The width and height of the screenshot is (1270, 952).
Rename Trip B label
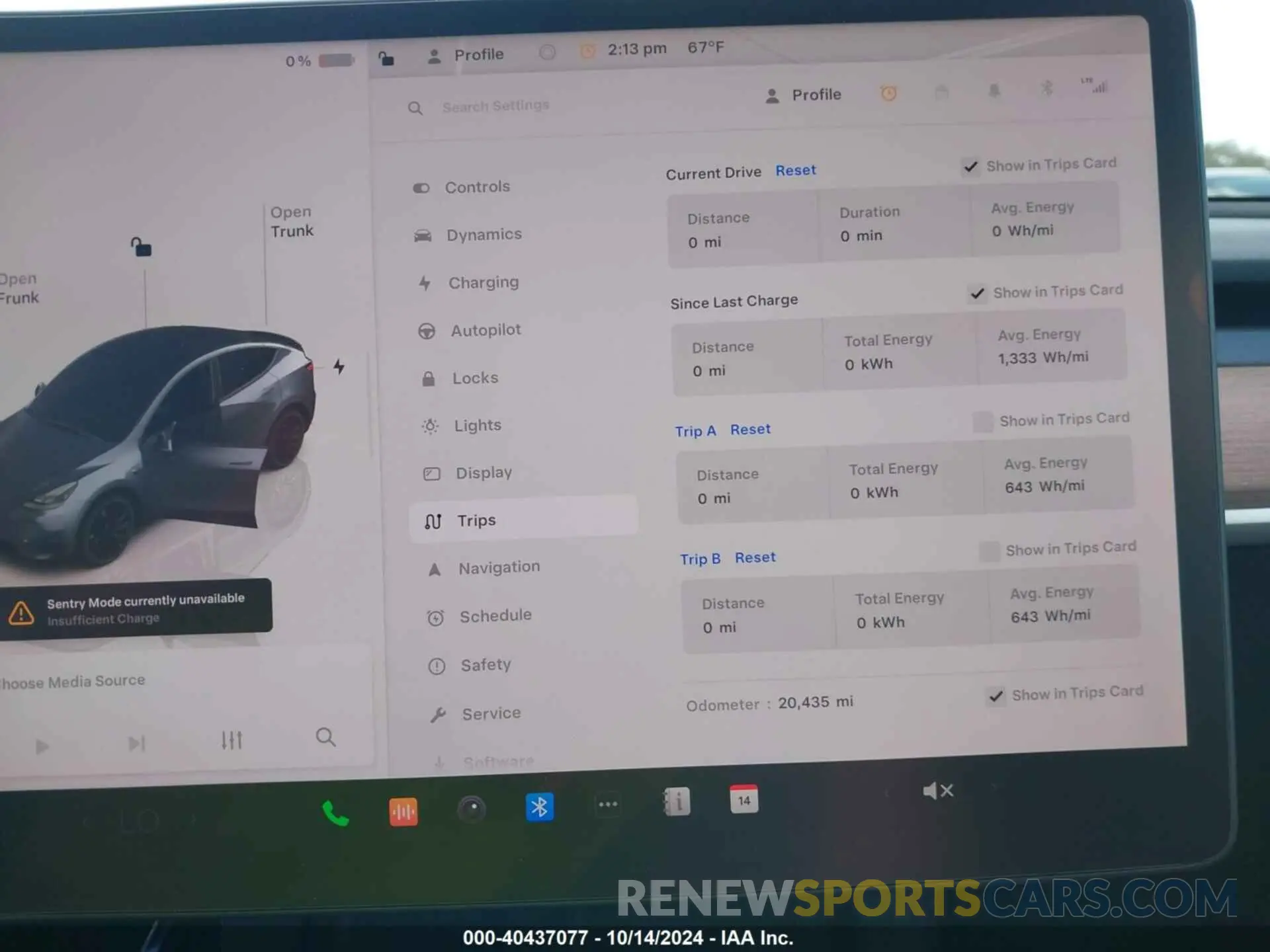pos(700,559)
